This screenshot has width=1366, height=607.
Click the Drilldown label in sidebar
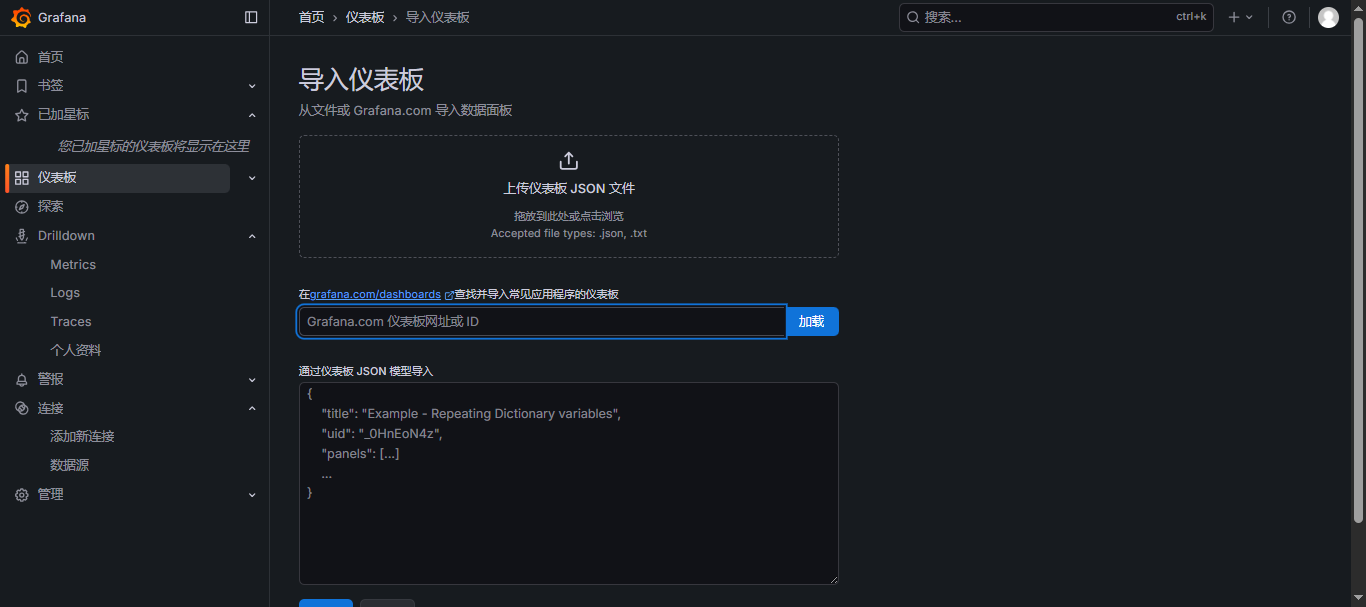tap(66, 236)
